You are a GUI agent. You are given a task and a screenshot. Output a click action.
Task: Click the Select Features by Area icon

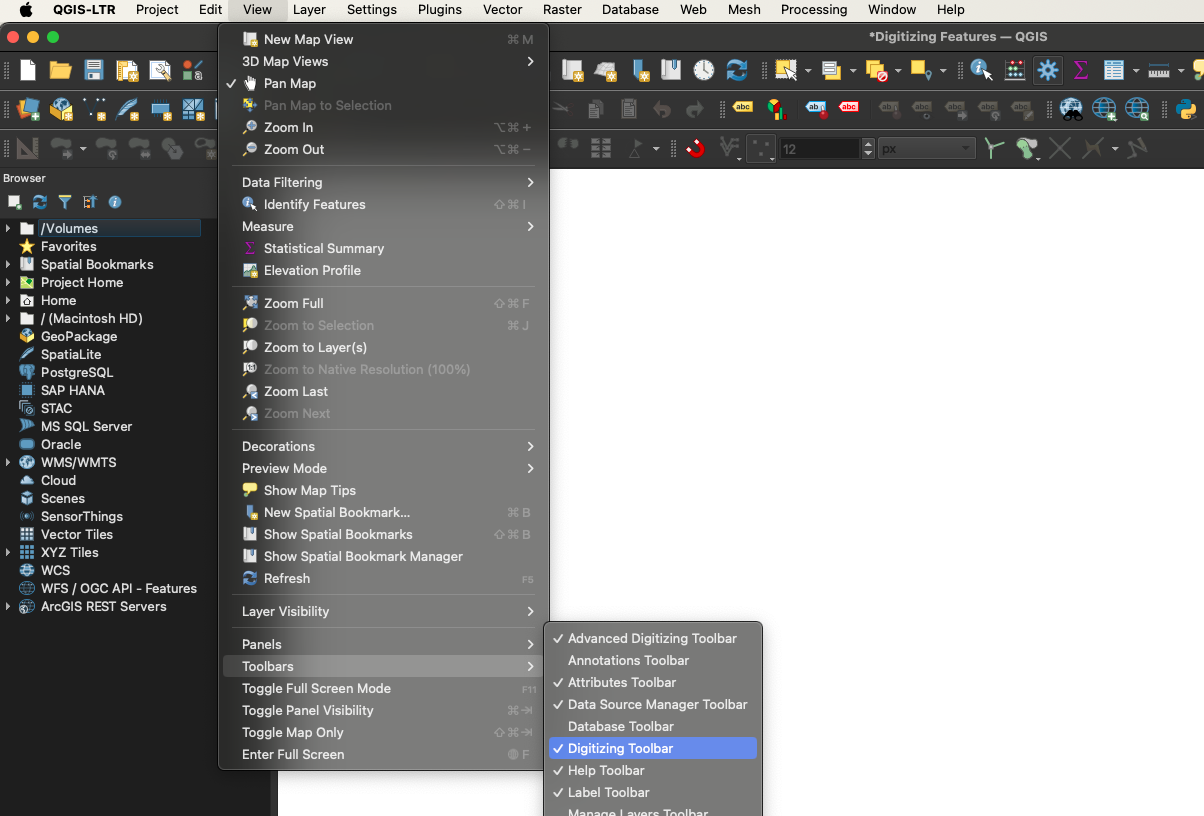coord(786,70)
